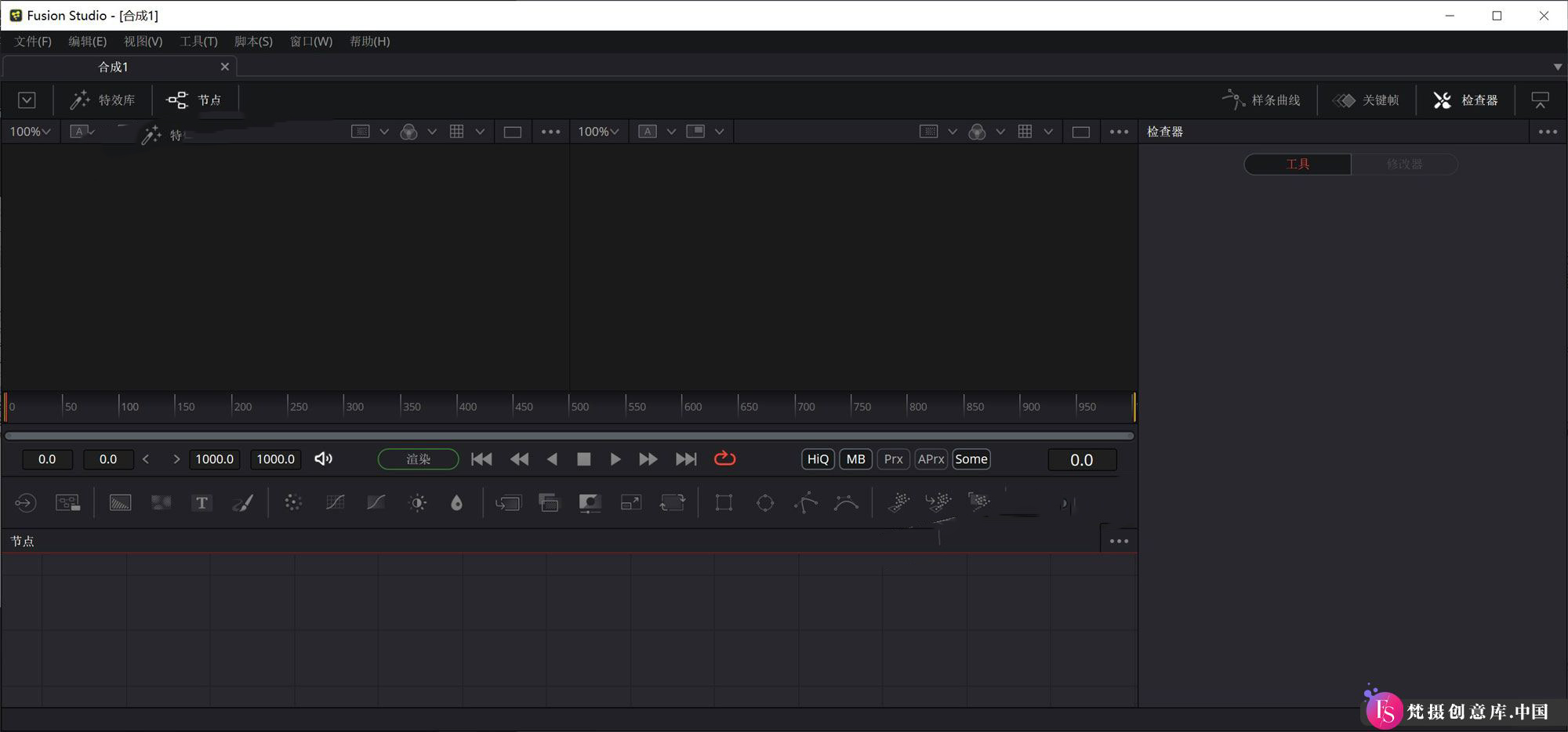Add the Hue Curves node
Viewport: 1568px width, 732px height.
coord(376,503)
